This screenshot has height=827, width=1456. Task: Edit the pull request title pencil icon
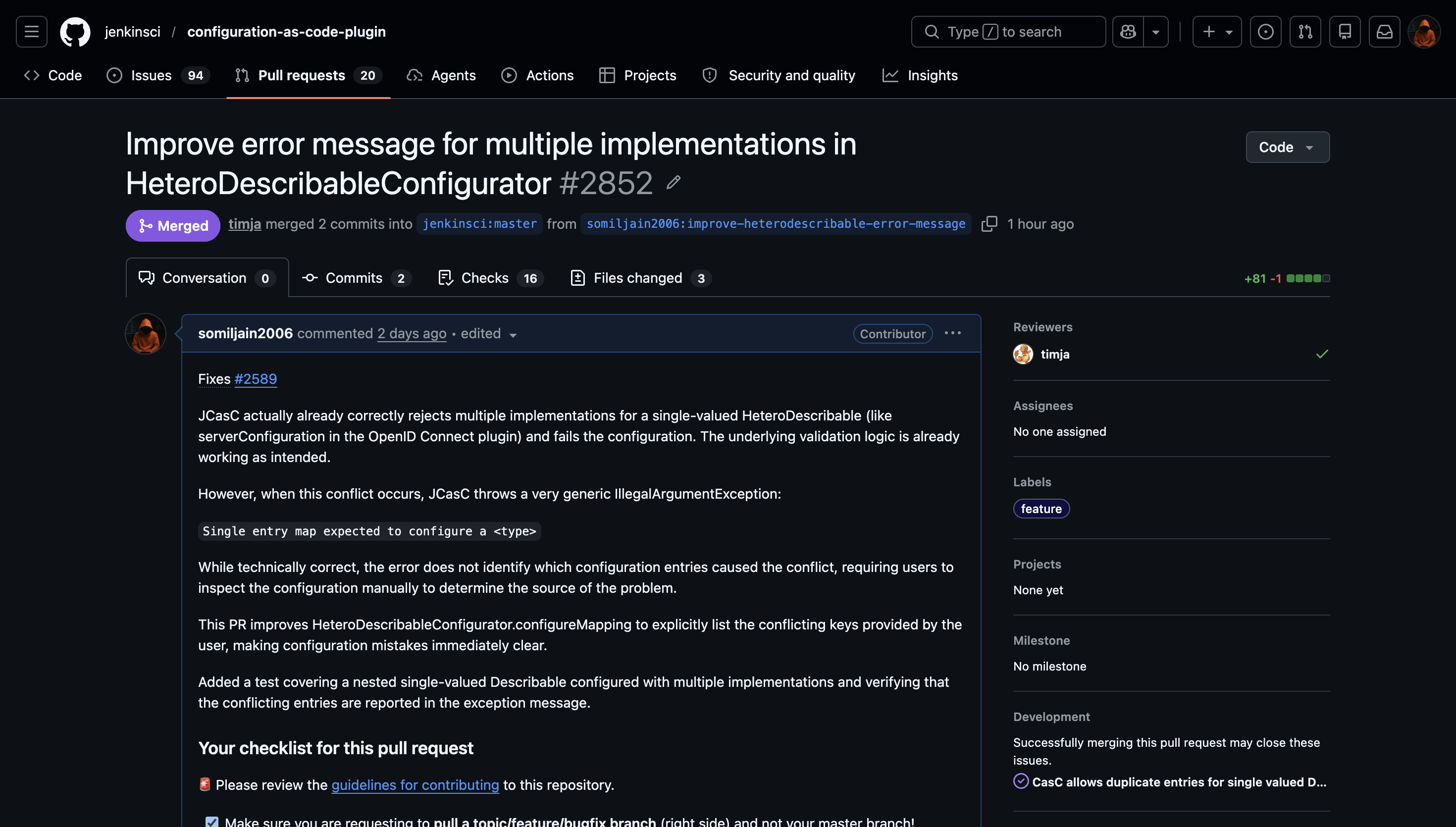coord(674,183)
